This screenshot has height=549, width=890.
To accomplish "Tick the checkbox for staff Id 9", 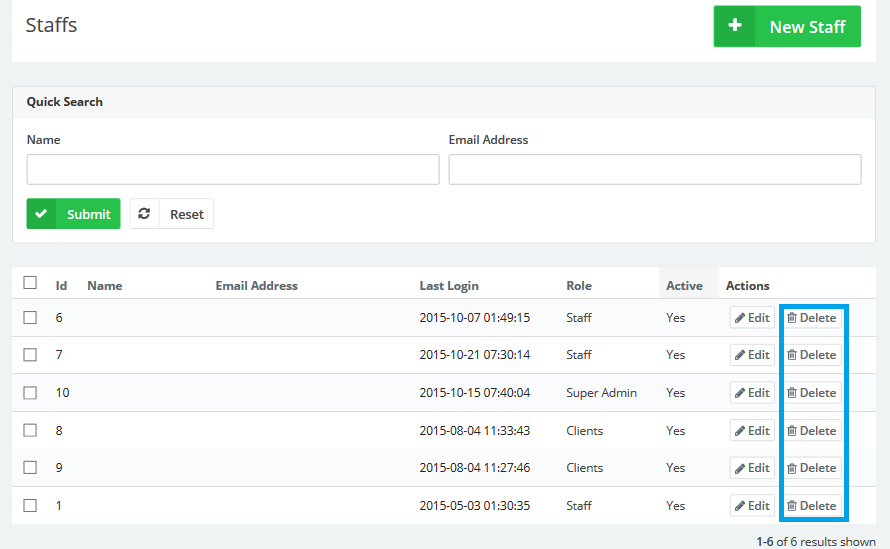I will 30,468.
